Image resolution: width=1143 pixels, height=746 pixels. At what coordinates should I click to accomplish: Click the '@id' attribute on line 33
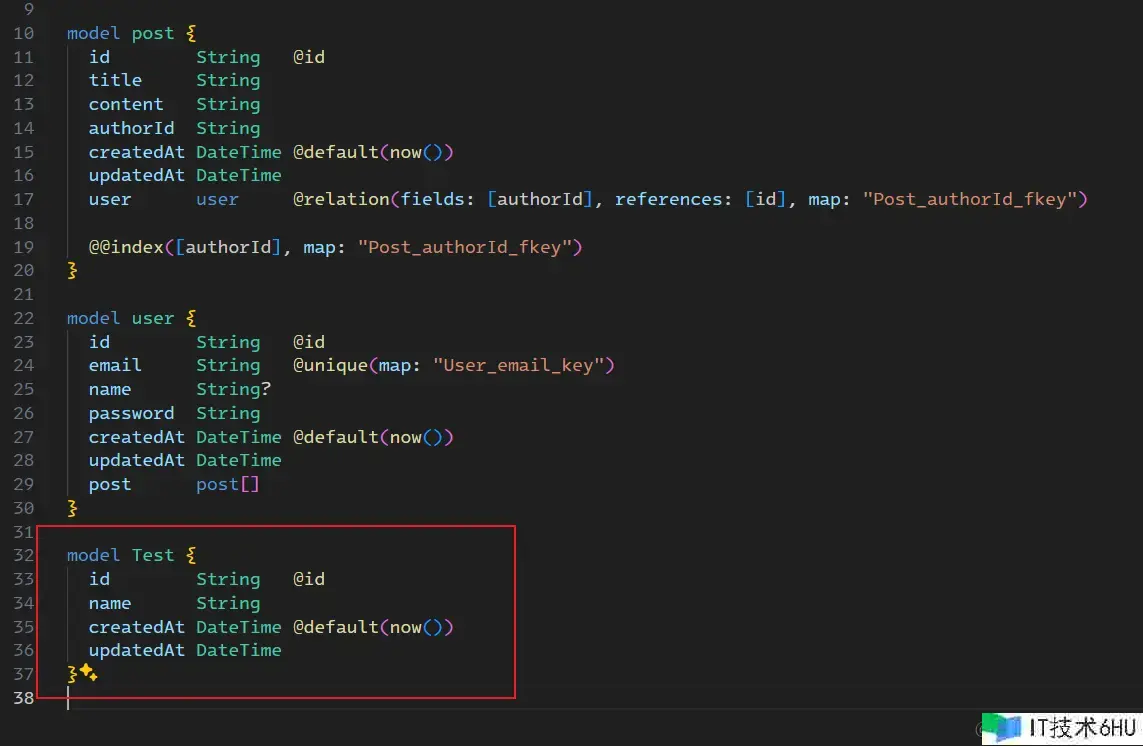point(309,579)
